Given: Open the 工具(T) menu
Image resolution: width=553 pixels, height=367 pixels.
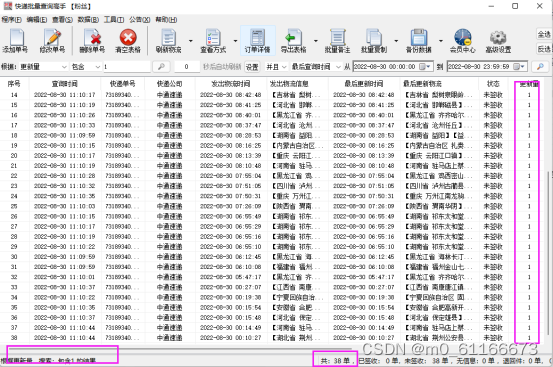Looking at the screenshot, I should 114,20.
